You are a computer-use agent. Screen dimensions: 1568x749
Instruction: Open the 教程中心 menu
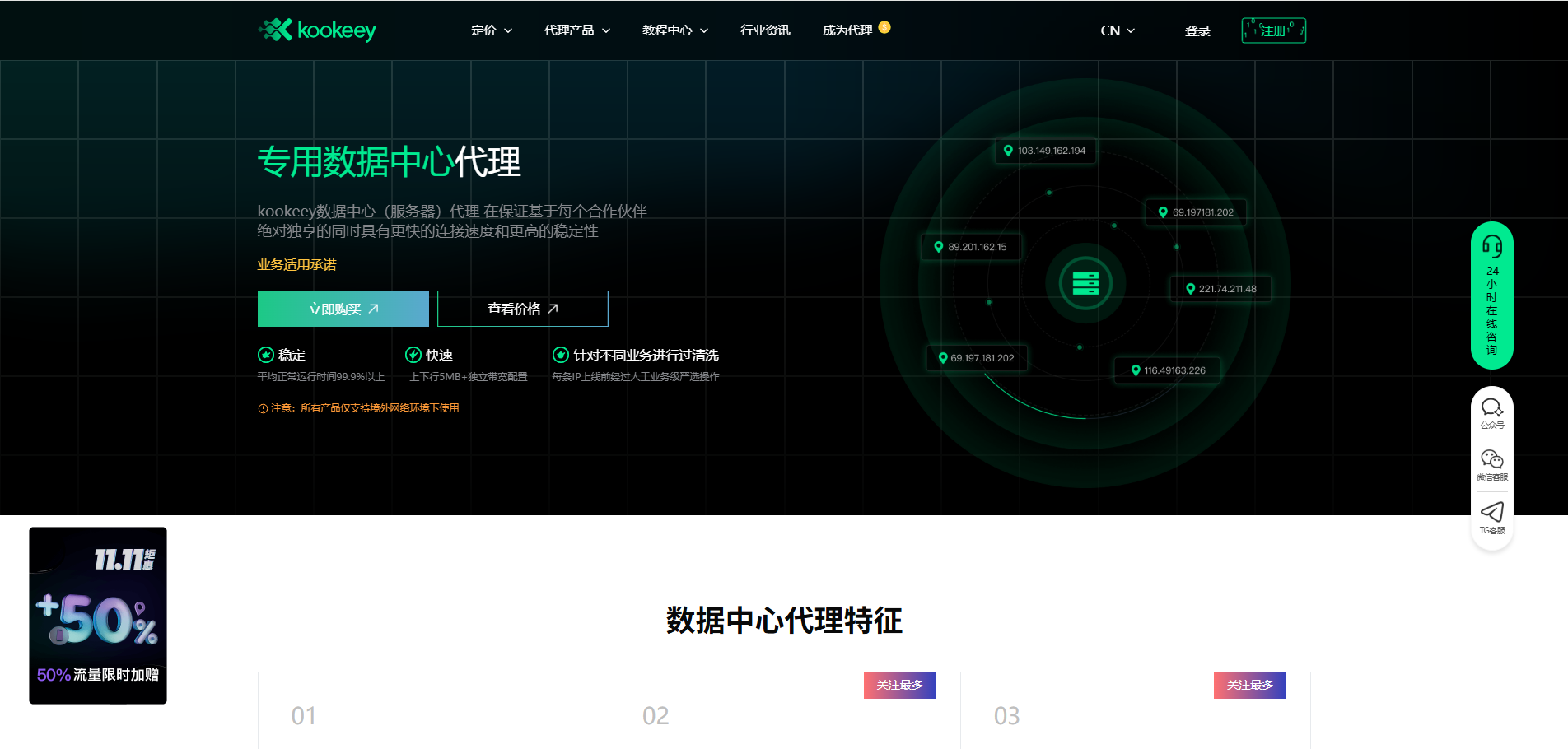pos(674,30)
